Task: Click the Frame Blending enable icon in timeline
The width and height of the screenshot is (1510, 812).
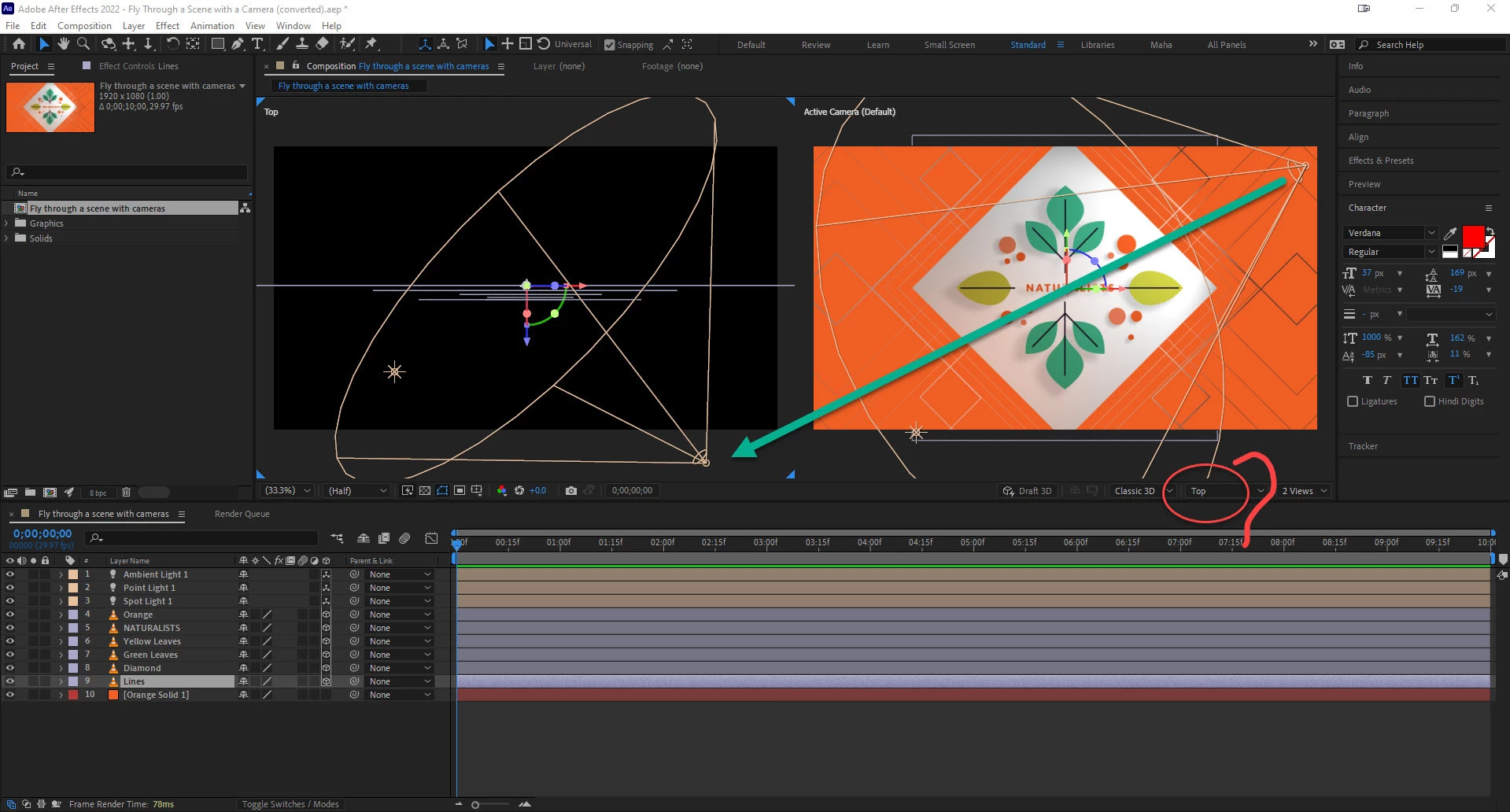Action: [384, 538]
